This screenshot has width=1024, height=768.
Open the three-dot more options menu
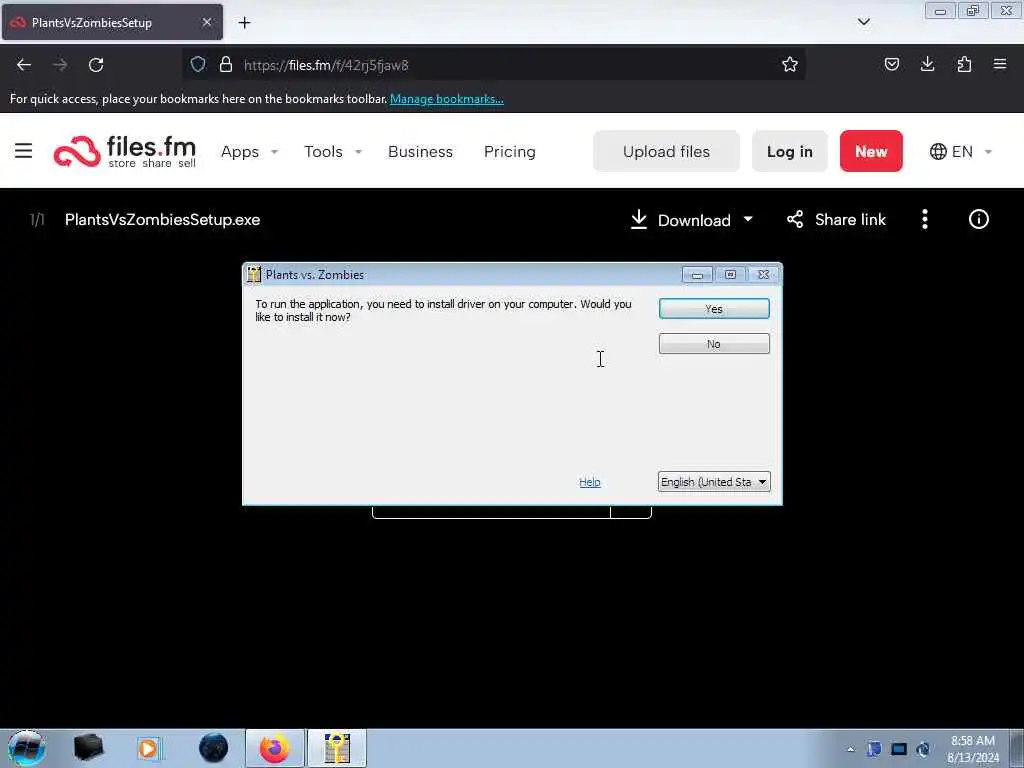tap(925, 219)
